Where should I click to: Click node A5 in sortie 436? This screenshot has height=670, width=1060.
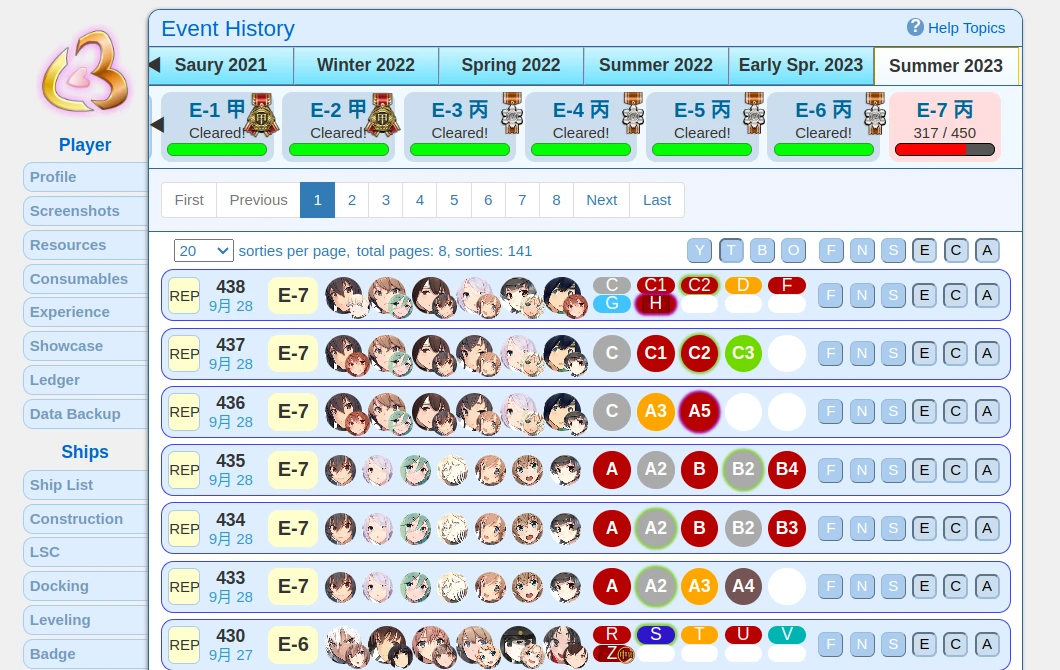tap(699, 411)
